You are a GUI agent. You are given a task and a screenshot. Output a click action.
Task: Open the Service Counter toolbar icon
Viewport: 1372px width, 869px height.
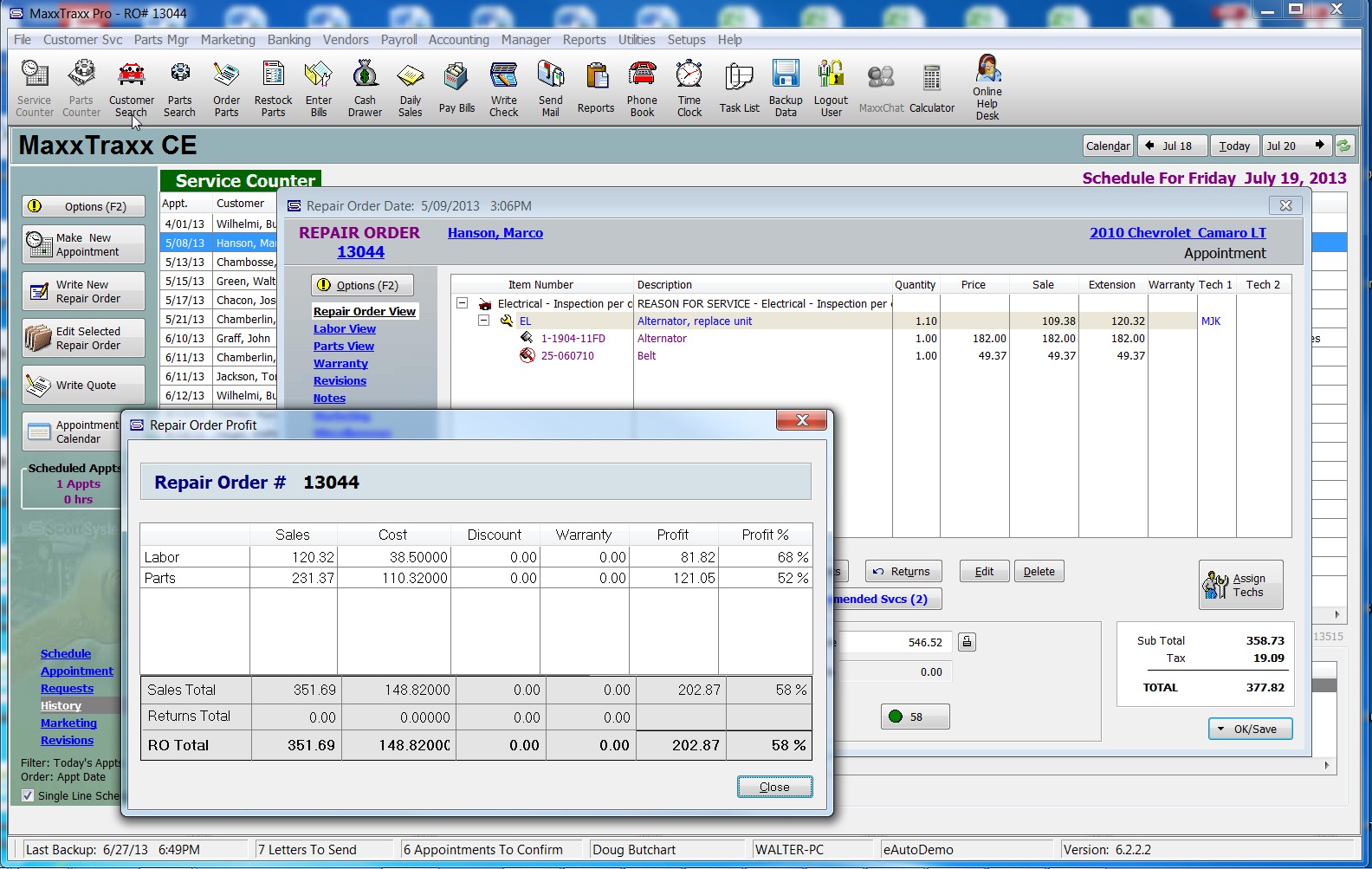pyautogui.click(x=35, y=88)
